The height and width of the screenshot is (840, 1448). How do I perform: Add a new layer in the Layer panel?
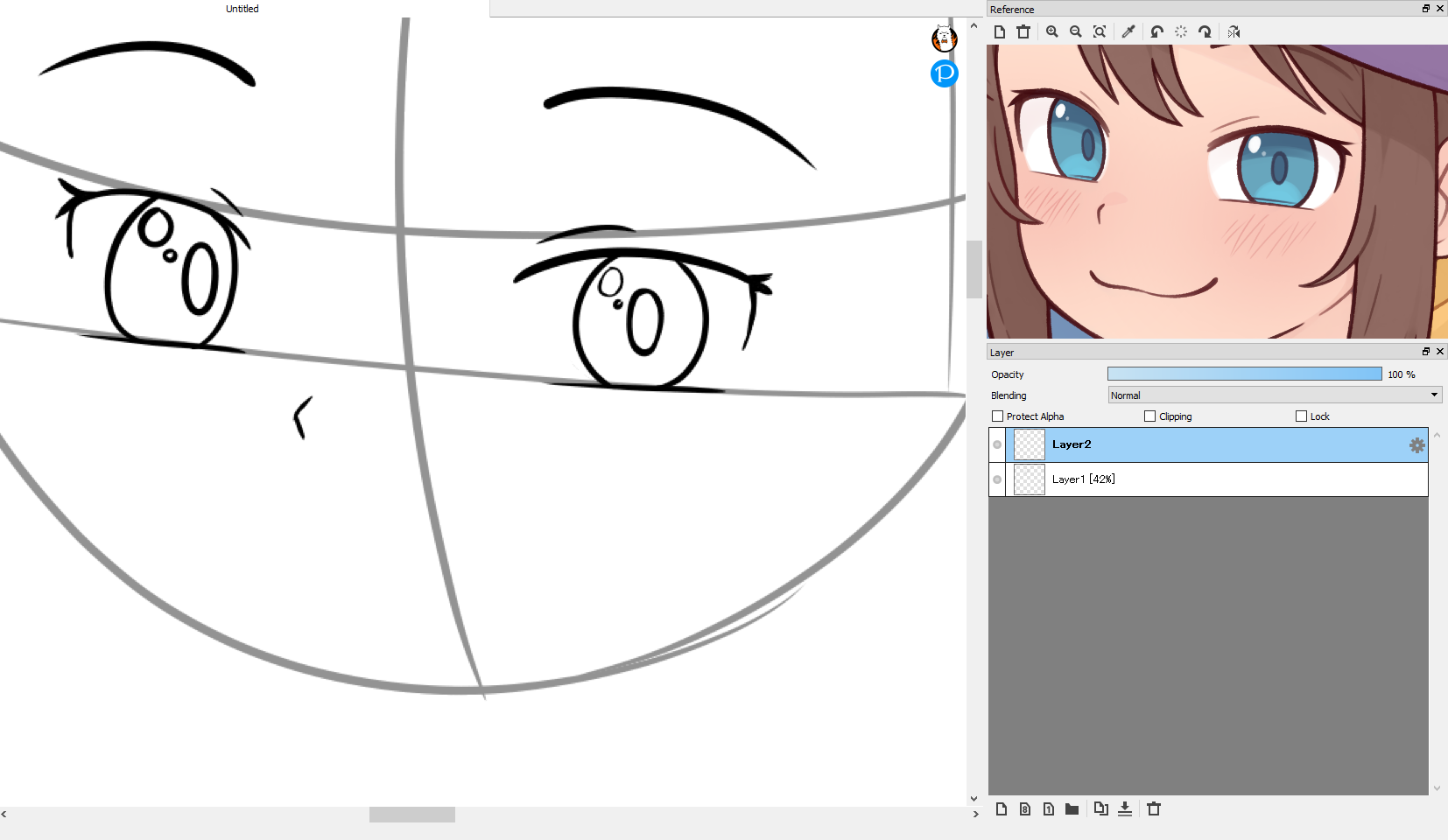[1002, 809]
